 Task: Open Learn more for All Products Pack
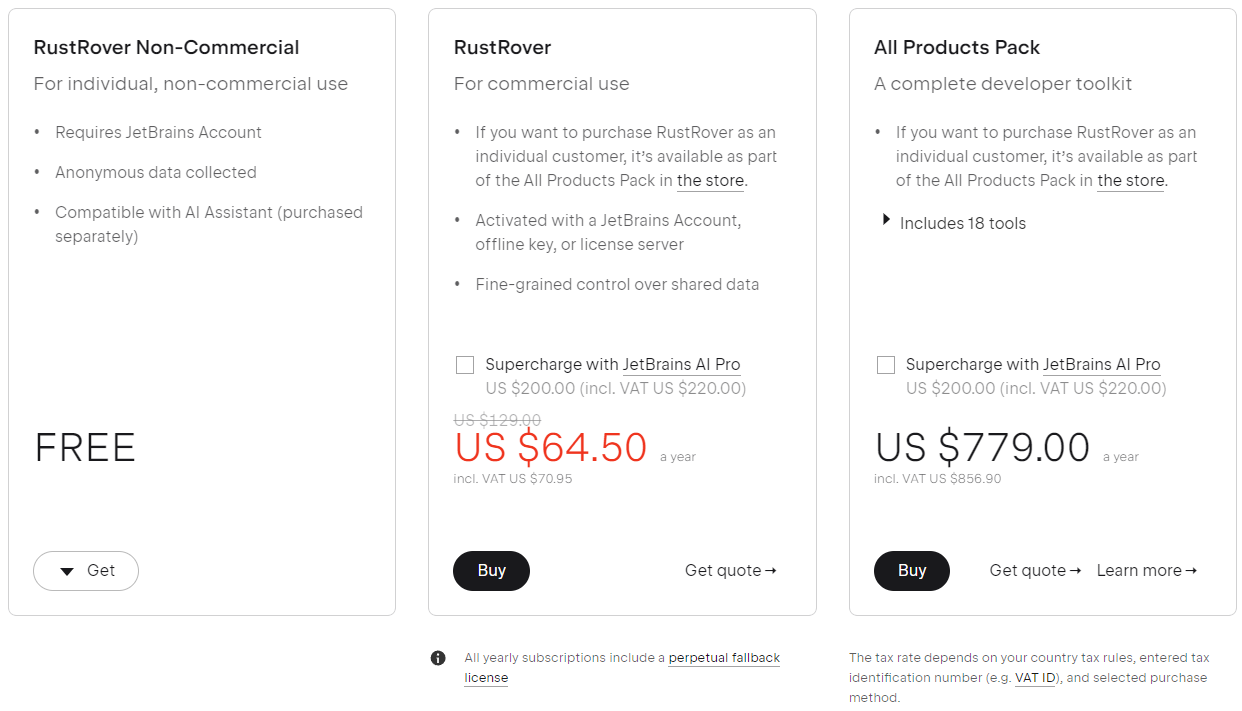point(1146,571)
